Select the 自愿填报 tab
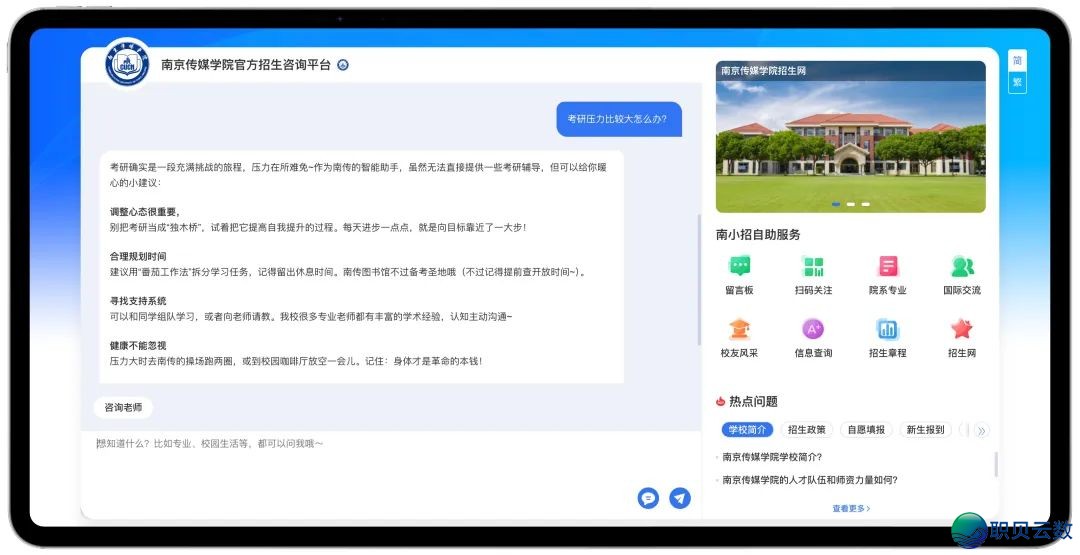The height and width of the screenshot is (555, 1080). tap(866, 430)
